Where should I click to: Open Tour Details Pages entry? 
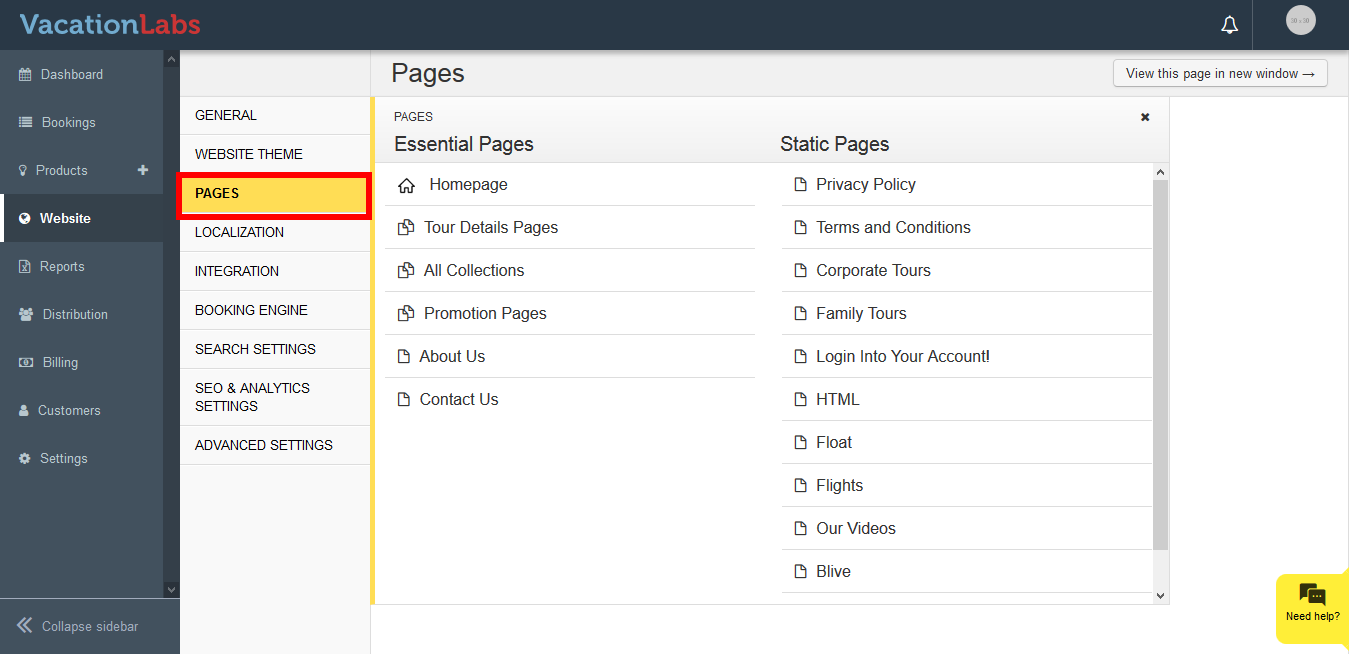click(x=490, y=228)
